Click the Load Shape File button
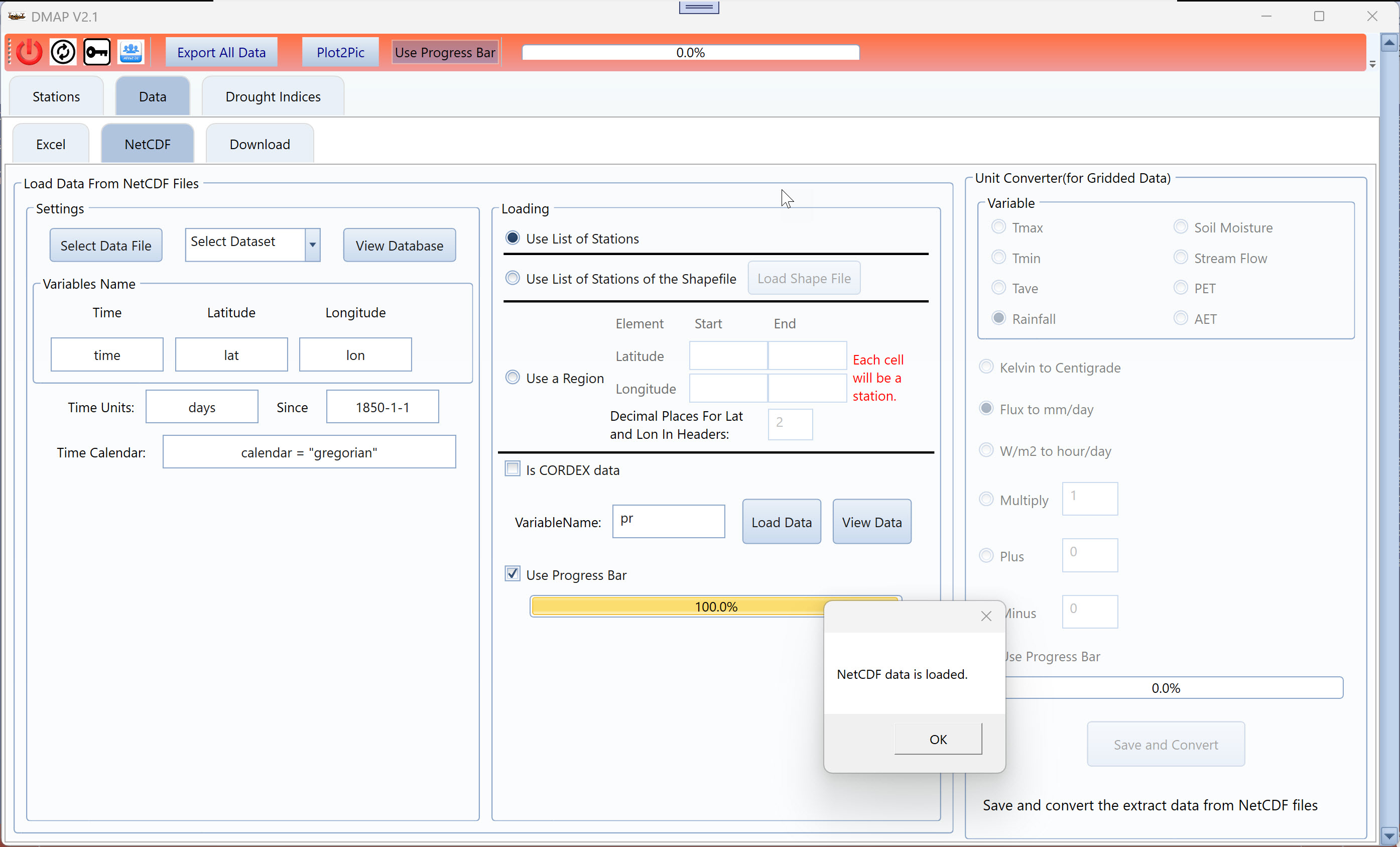This screenshot has width=1400, height=847. click(x=804, y=279)
